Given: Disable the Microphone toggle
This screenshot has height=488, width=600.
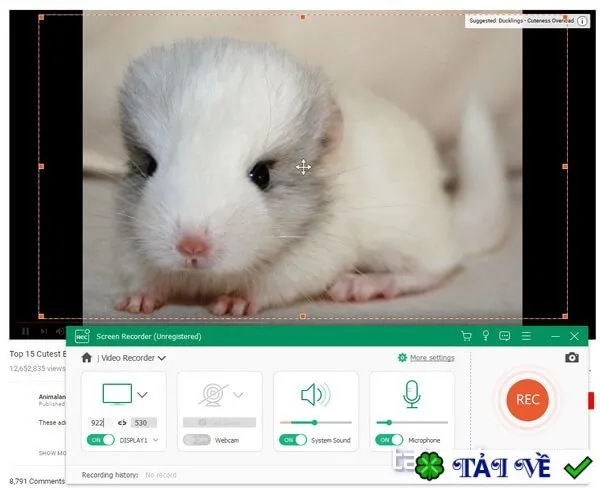Looking at the screenshot, I should [389, 440].
